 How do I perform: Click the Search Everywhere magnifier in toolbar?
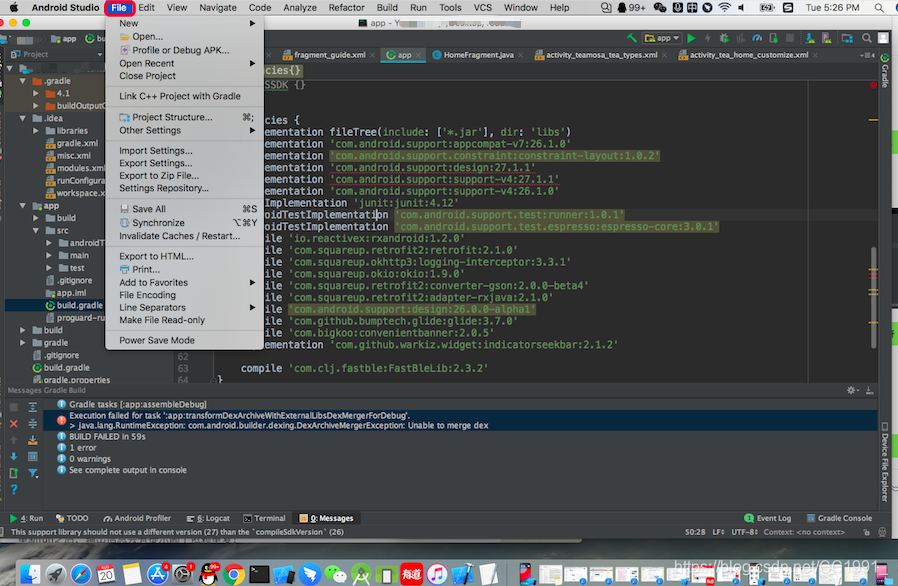[x=867, y=38]
